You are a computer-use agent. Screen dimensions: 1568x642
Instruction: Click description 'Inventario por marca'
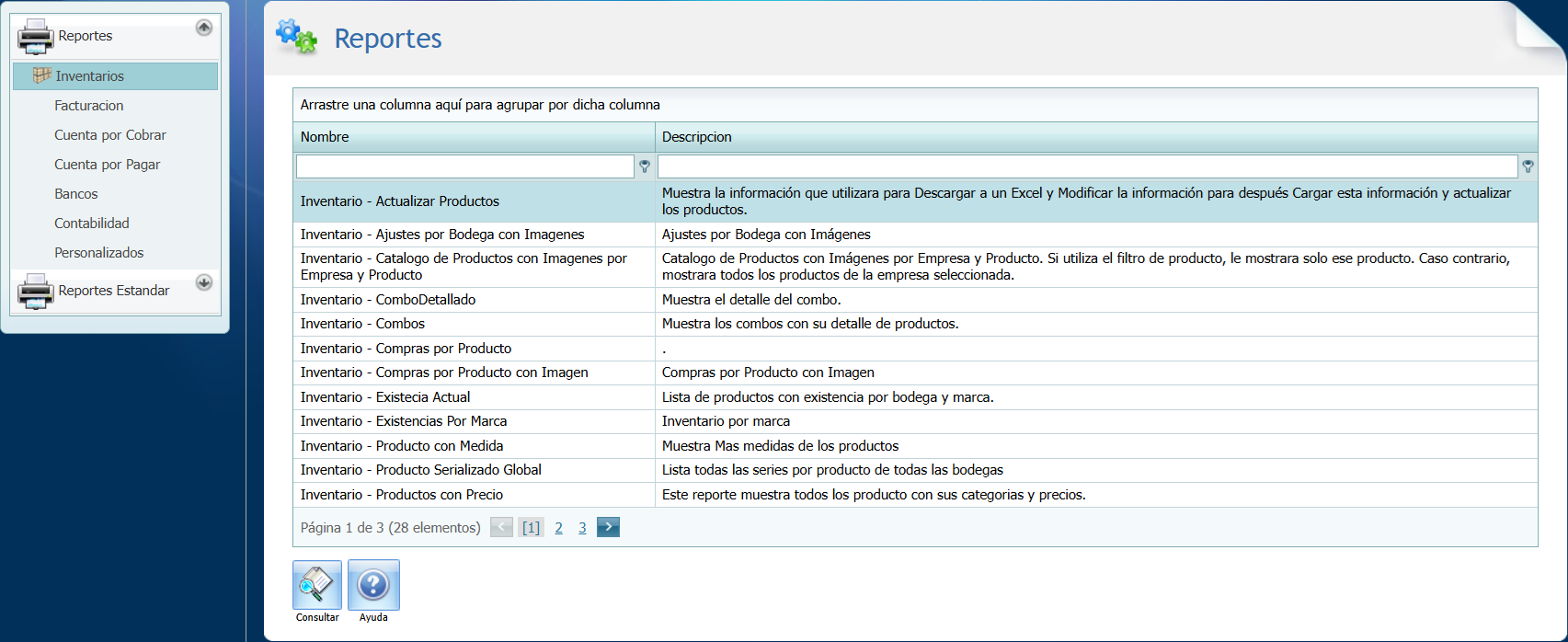tap(726, 421)
